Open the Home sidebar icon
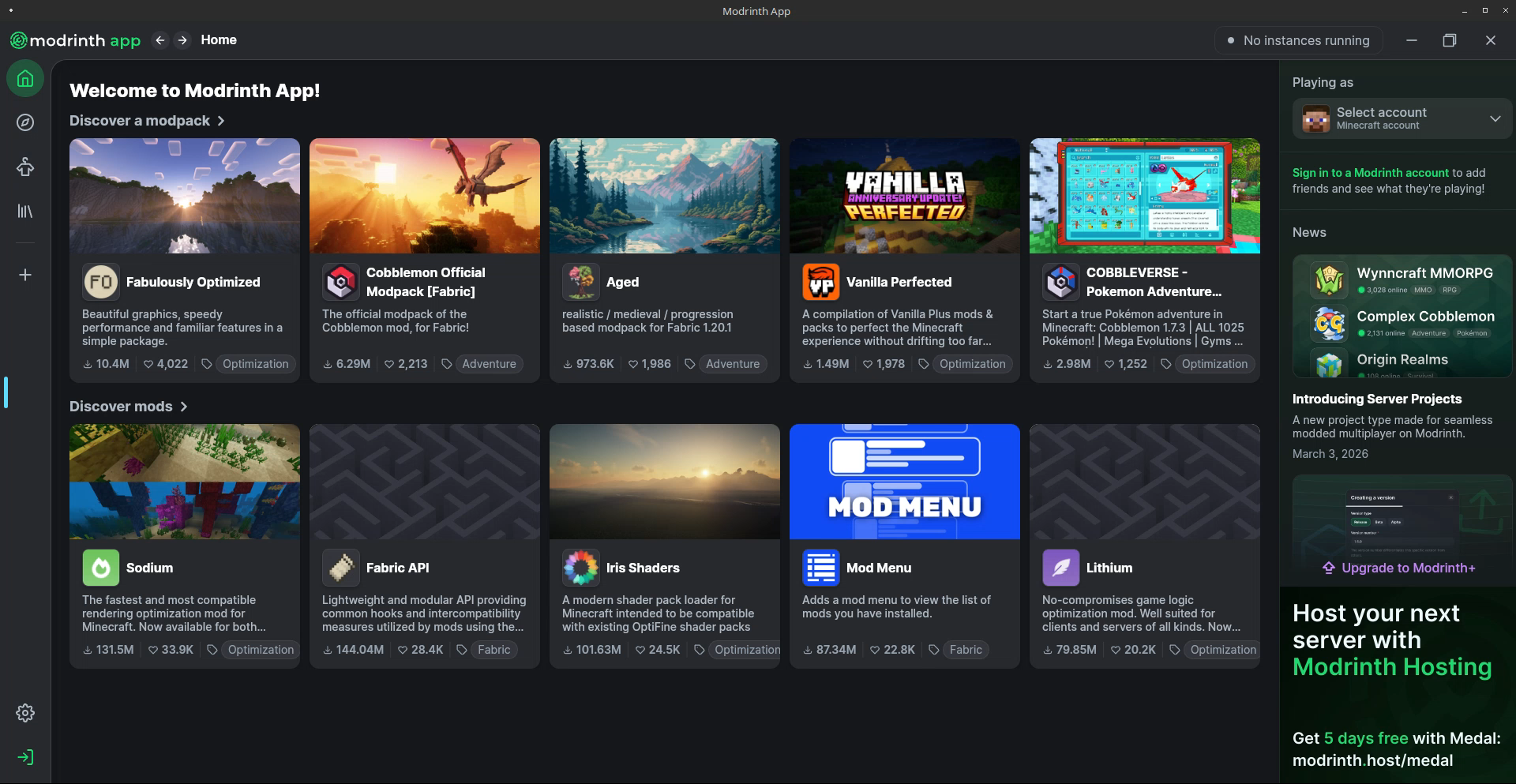This screenshot has width=1516, height=784. click(x=25, y=79)
